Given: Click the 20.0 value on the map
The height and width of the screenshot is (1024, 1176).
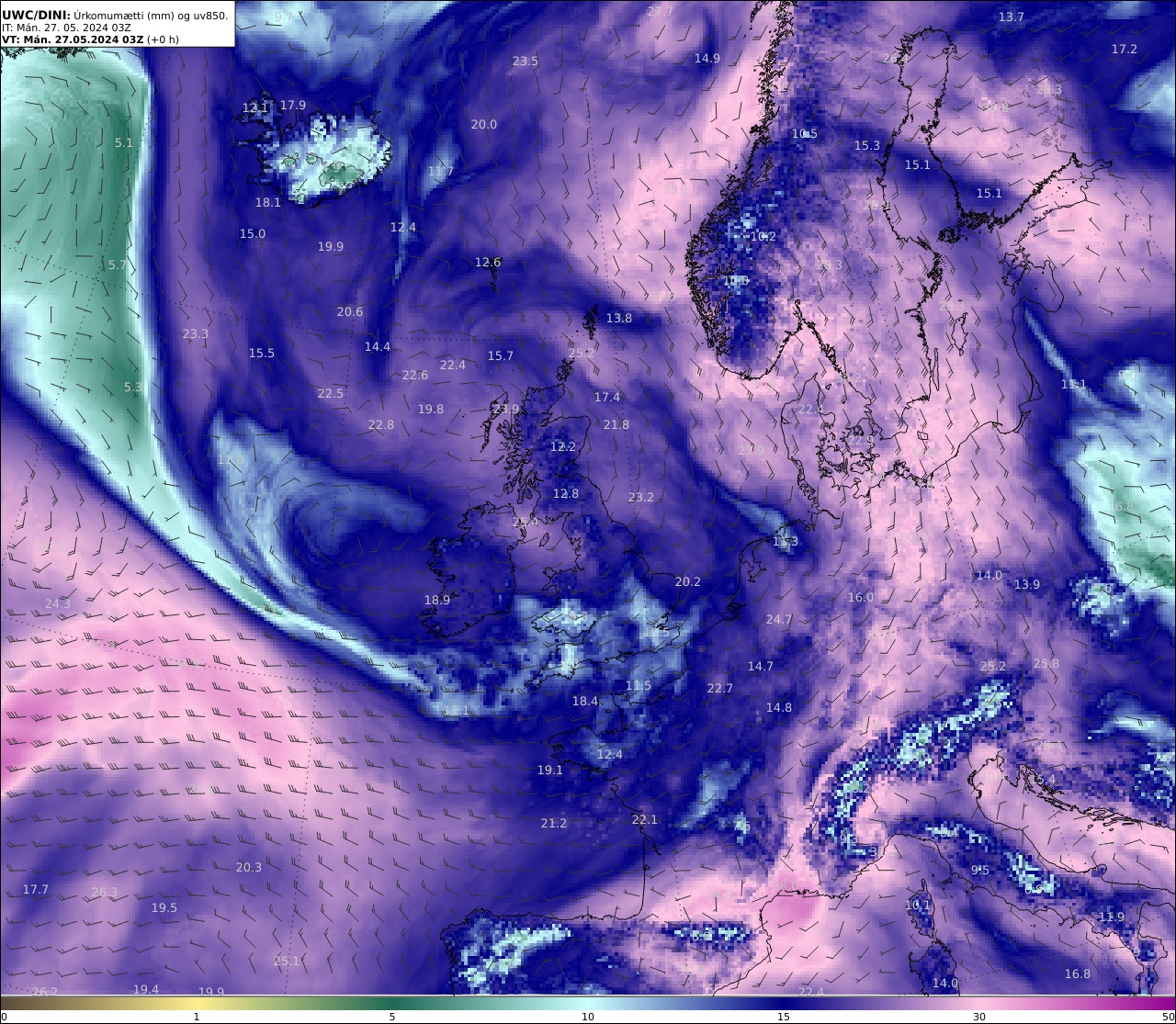Looking at the screenshot, I should pyautogui.click(x=484, y=124).
